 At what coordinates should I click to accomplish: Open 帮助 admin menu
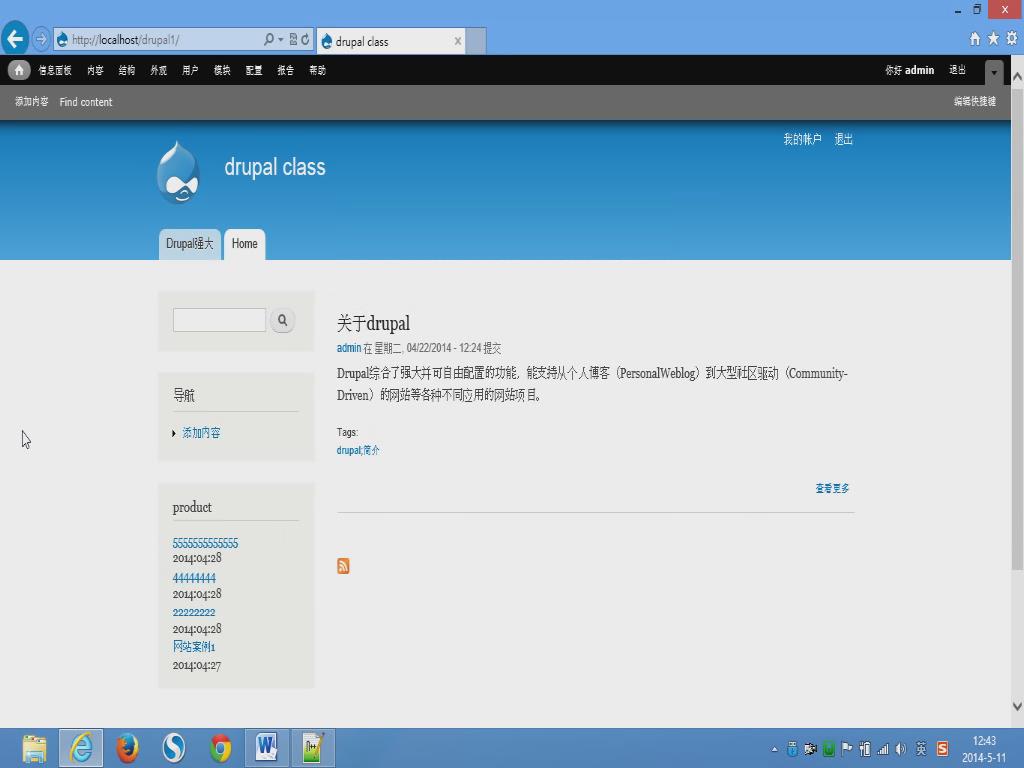317,71
